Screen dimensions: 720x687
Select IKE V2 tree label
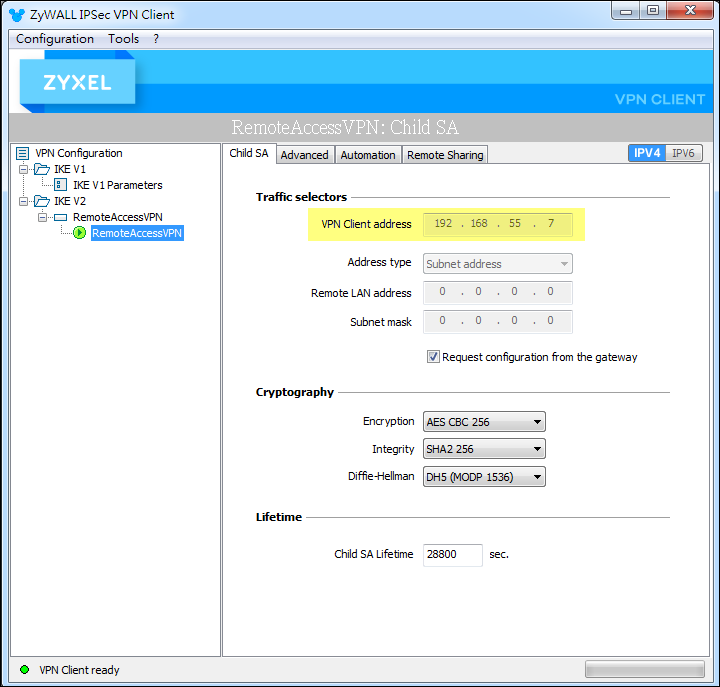click(70, 201)
